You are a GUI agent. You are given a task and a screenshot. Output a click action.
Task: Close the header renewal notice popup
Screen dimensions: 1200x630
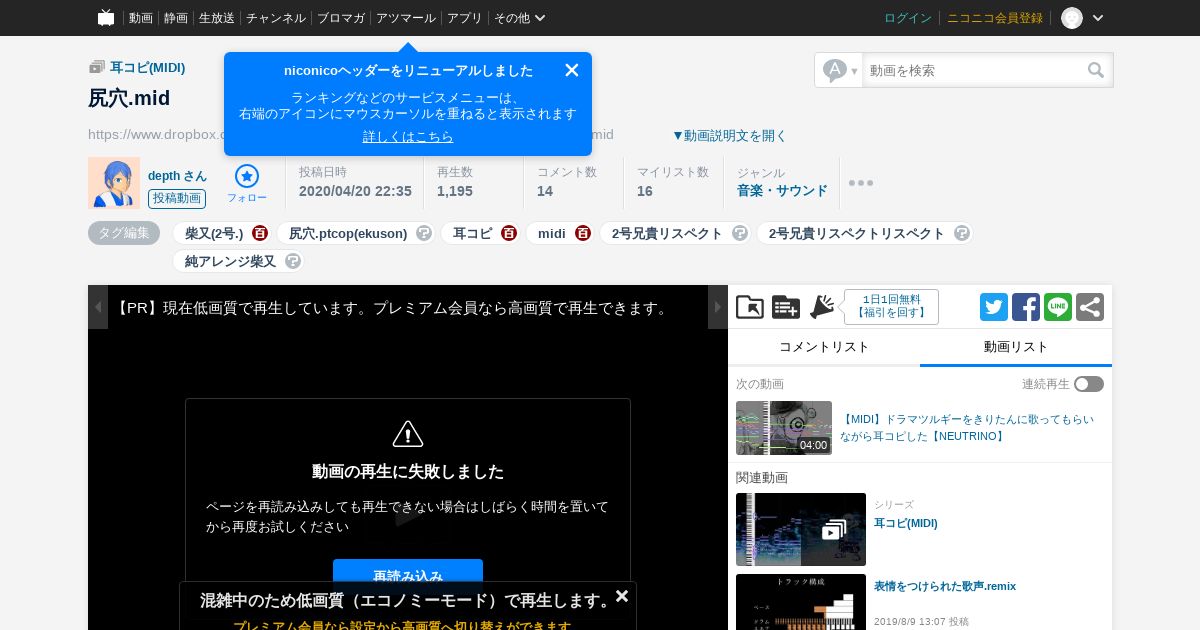click(x=572, y=70)
